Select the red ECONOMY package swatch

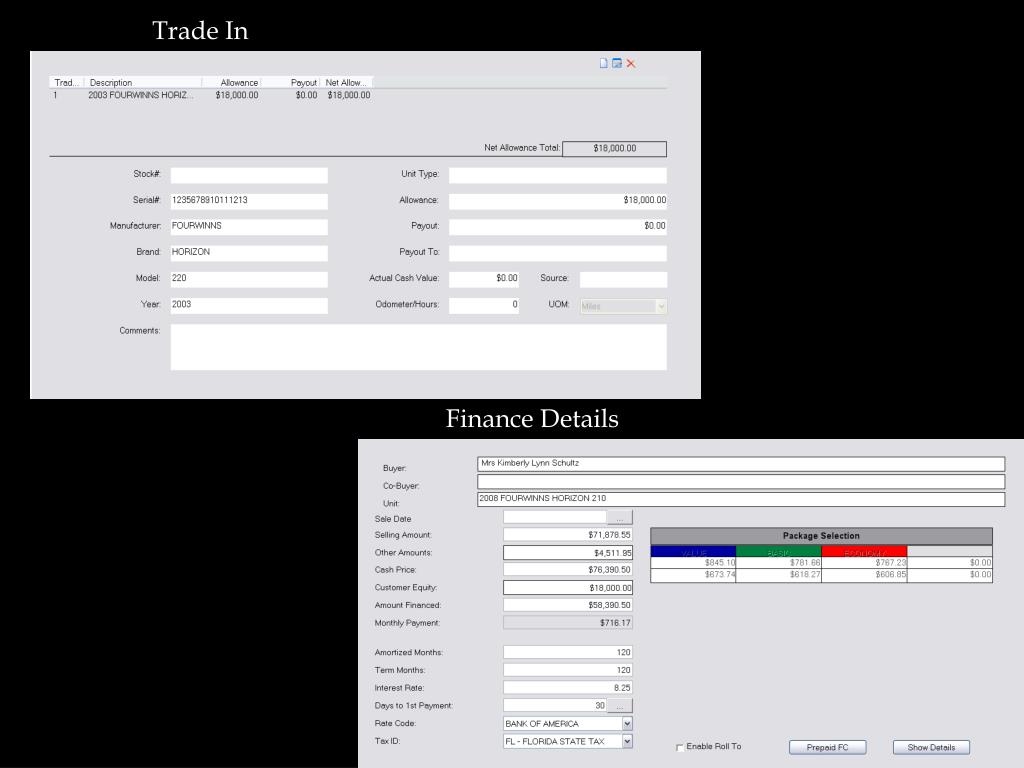coord(864,552)
